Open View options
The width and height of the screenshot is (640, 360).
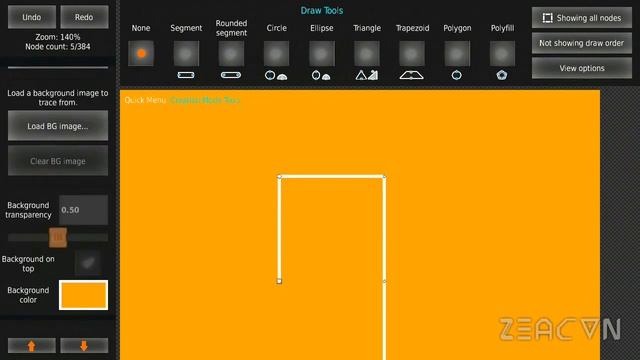[x=582, y=68]
